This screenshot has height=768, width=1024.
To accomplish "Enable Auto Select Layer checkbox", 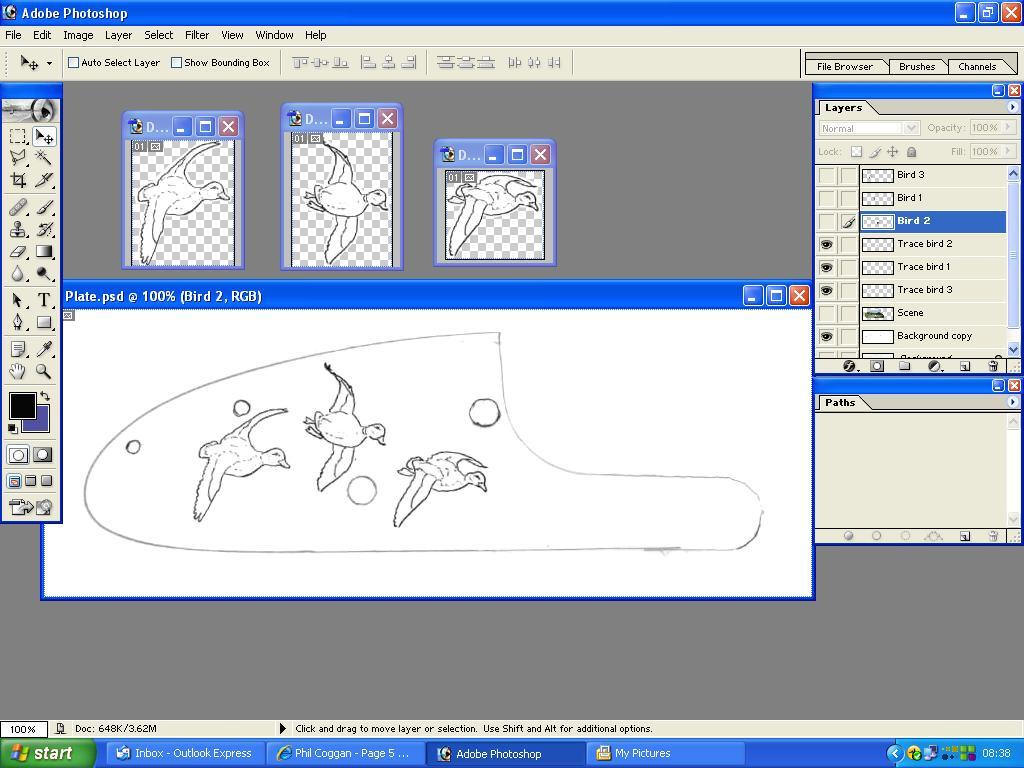I will click(x=74, y=63).
